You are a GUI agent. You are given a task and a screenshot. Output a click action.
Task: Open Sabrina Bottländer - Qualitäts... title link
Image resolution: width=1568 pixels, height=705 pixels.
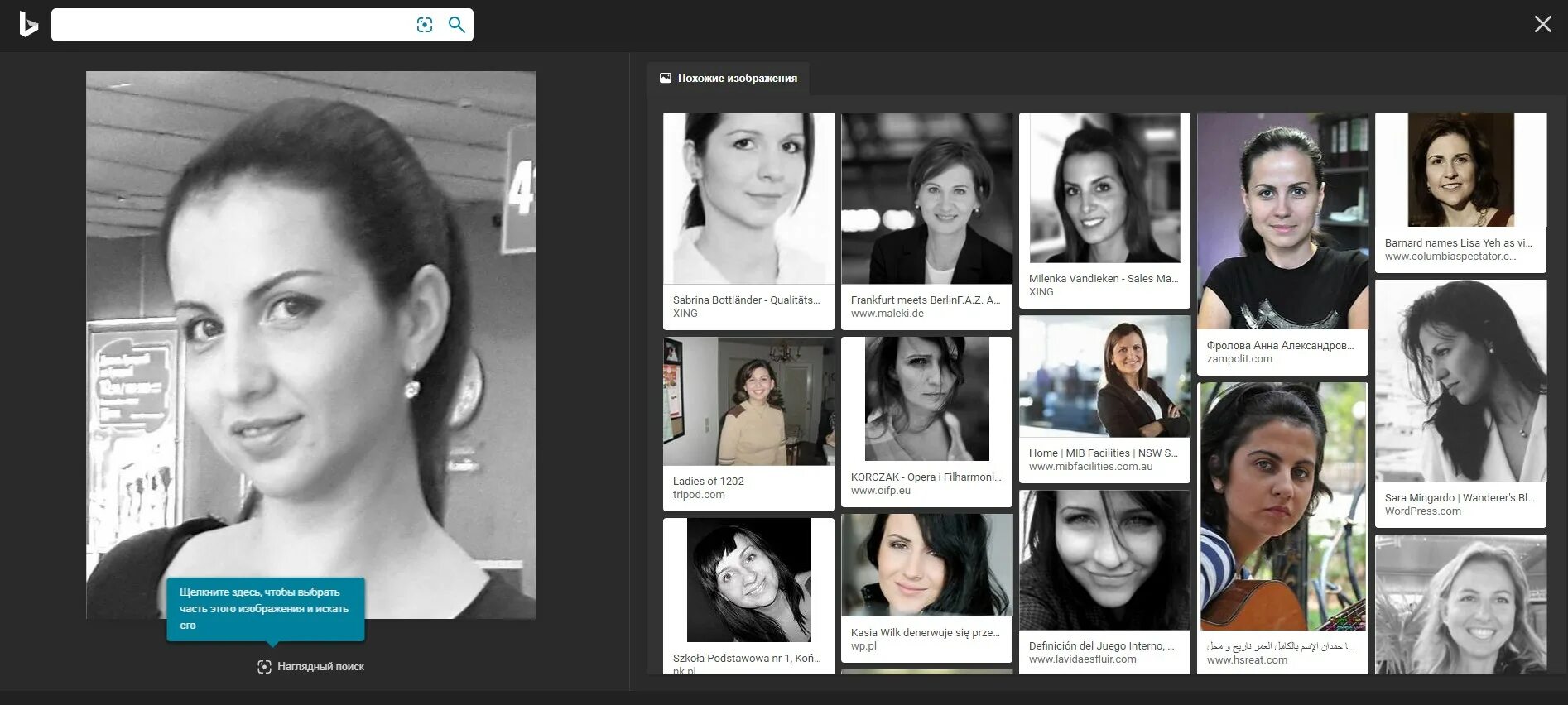(x=746, y=300)
